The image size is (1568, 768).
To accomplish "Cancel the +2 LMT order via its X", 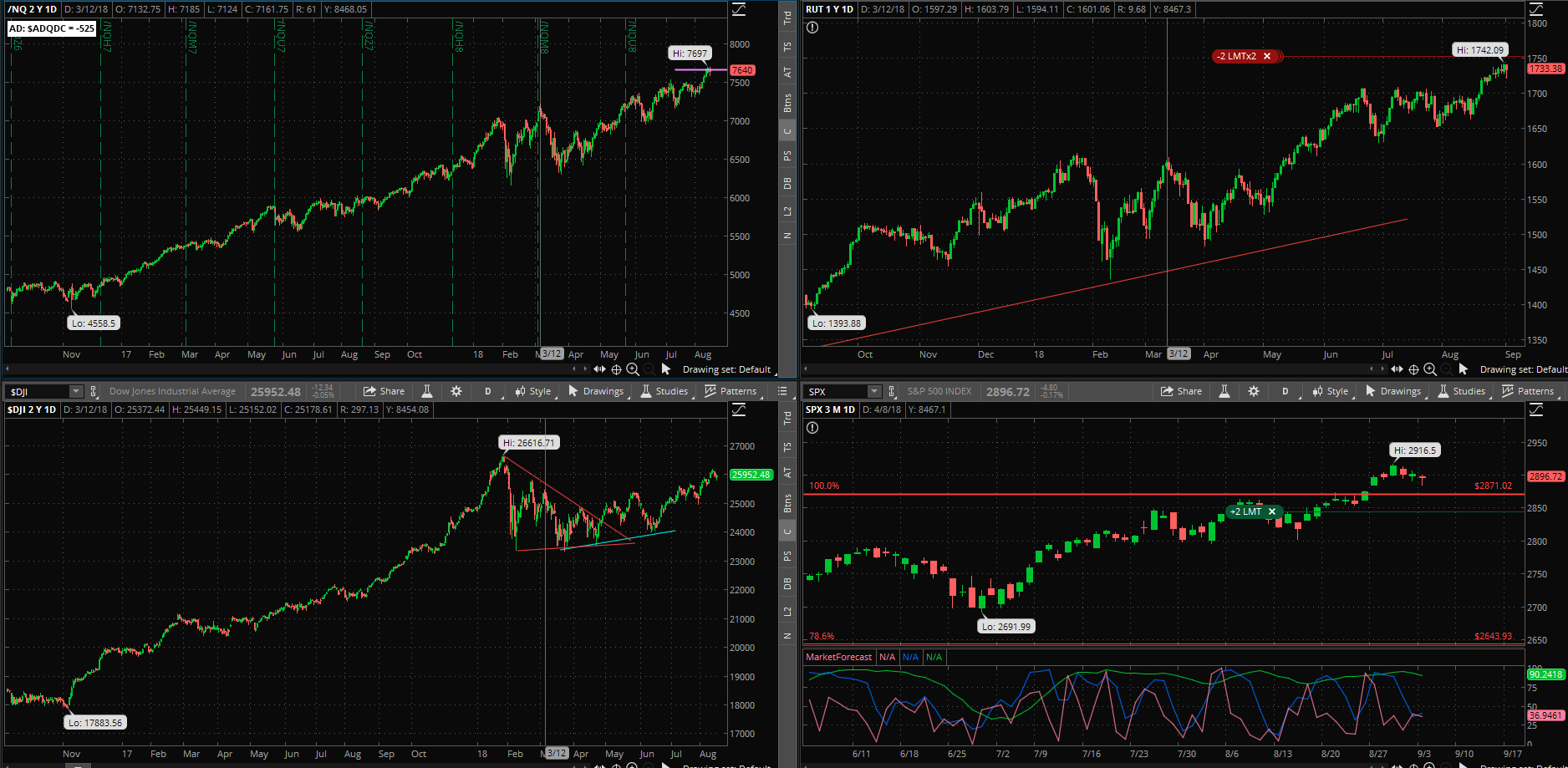I will coord(1272,511).
